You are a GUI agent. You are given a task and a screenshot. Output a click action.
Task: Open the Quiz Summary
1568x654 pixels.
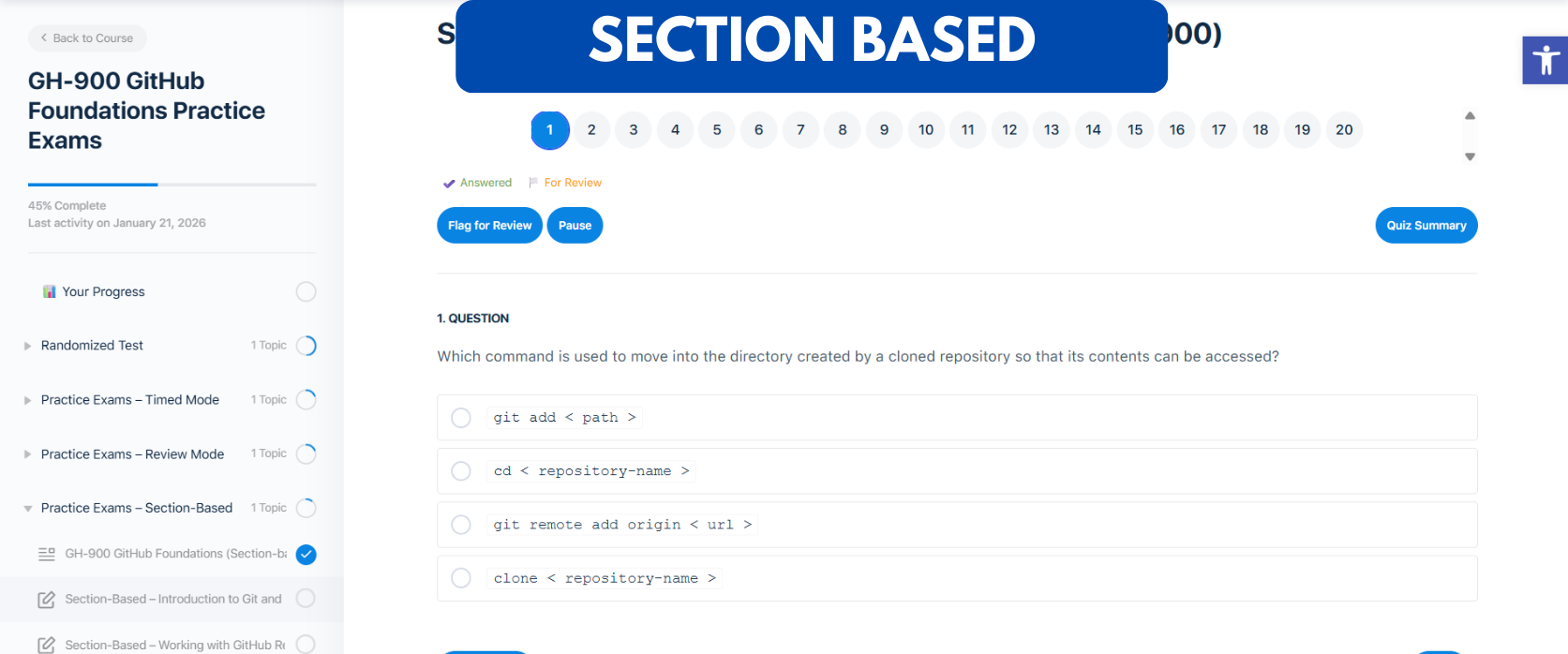[1426, 226]
